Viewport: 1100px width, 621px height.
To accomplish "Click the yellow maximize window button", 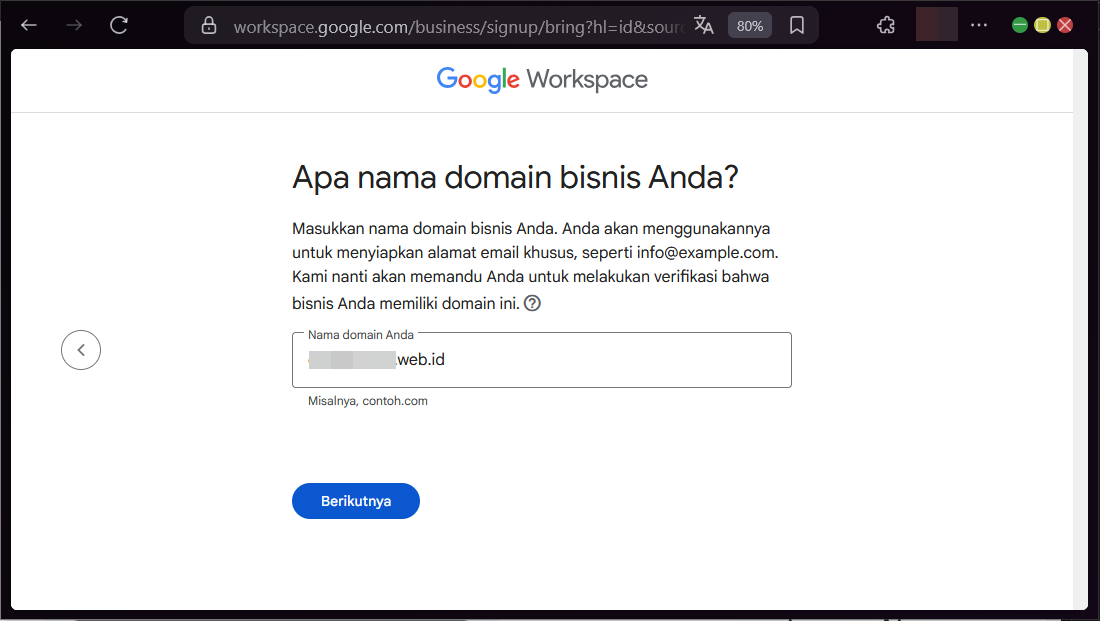I will point(1042,25).
